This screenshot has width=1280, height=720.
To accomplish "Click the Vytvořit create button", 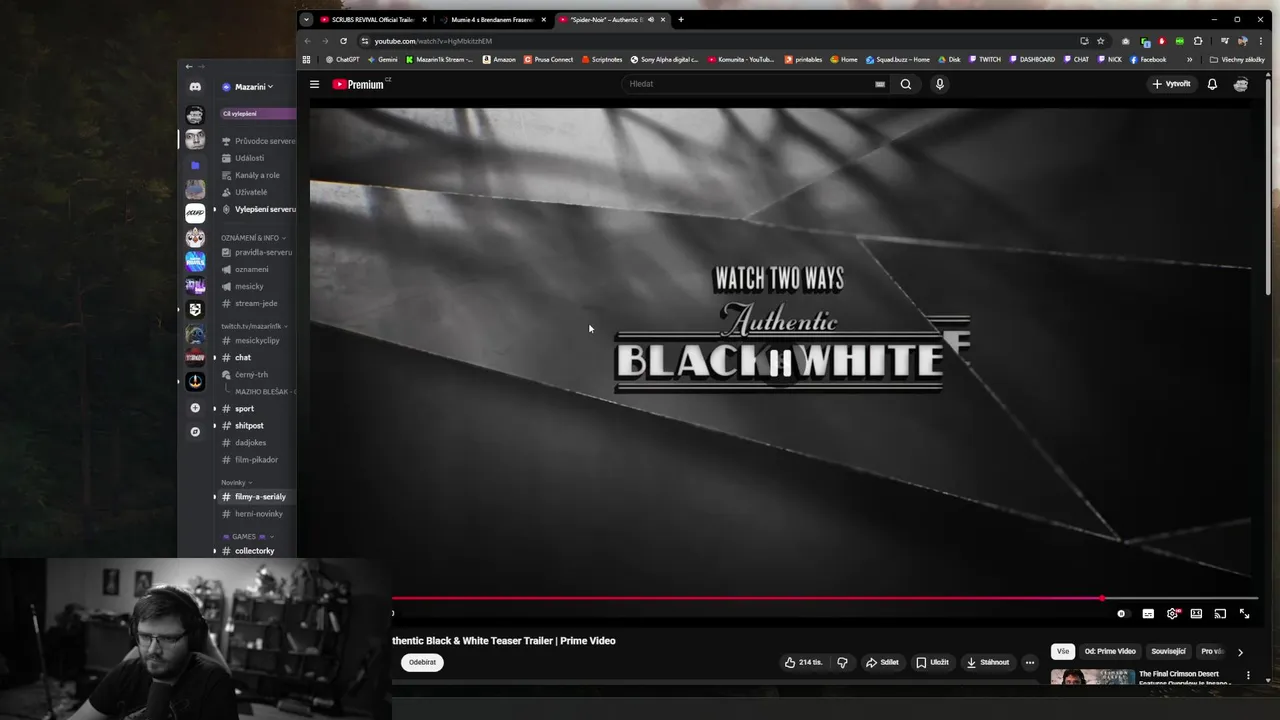I will click(x=1171, y=84).
